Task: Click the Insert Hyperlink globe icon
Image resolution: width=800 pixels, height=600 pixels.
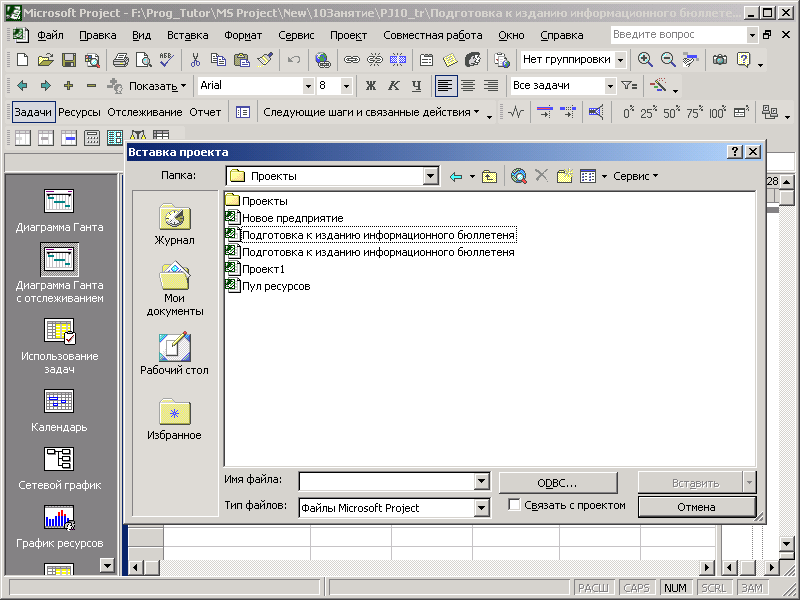Action: 322,60
